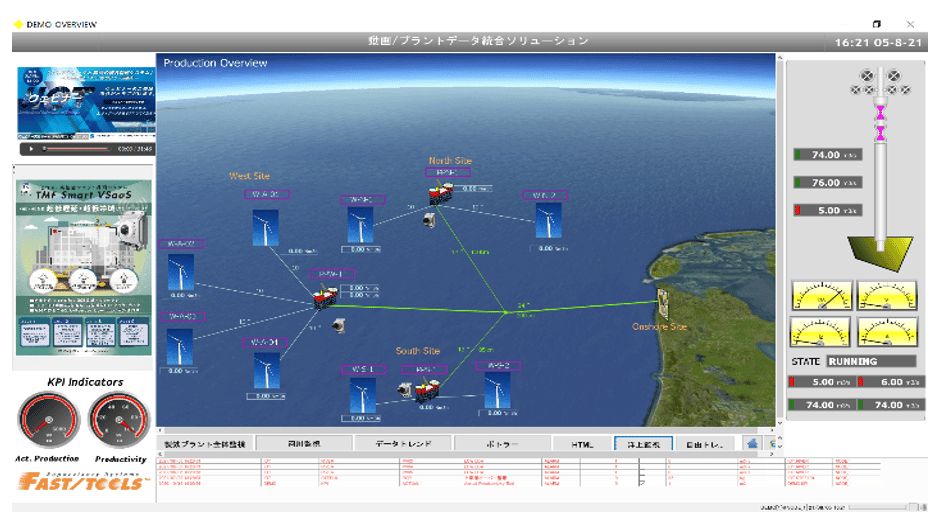
Task: Switch to the HTML tab
Action: [582, 444]
